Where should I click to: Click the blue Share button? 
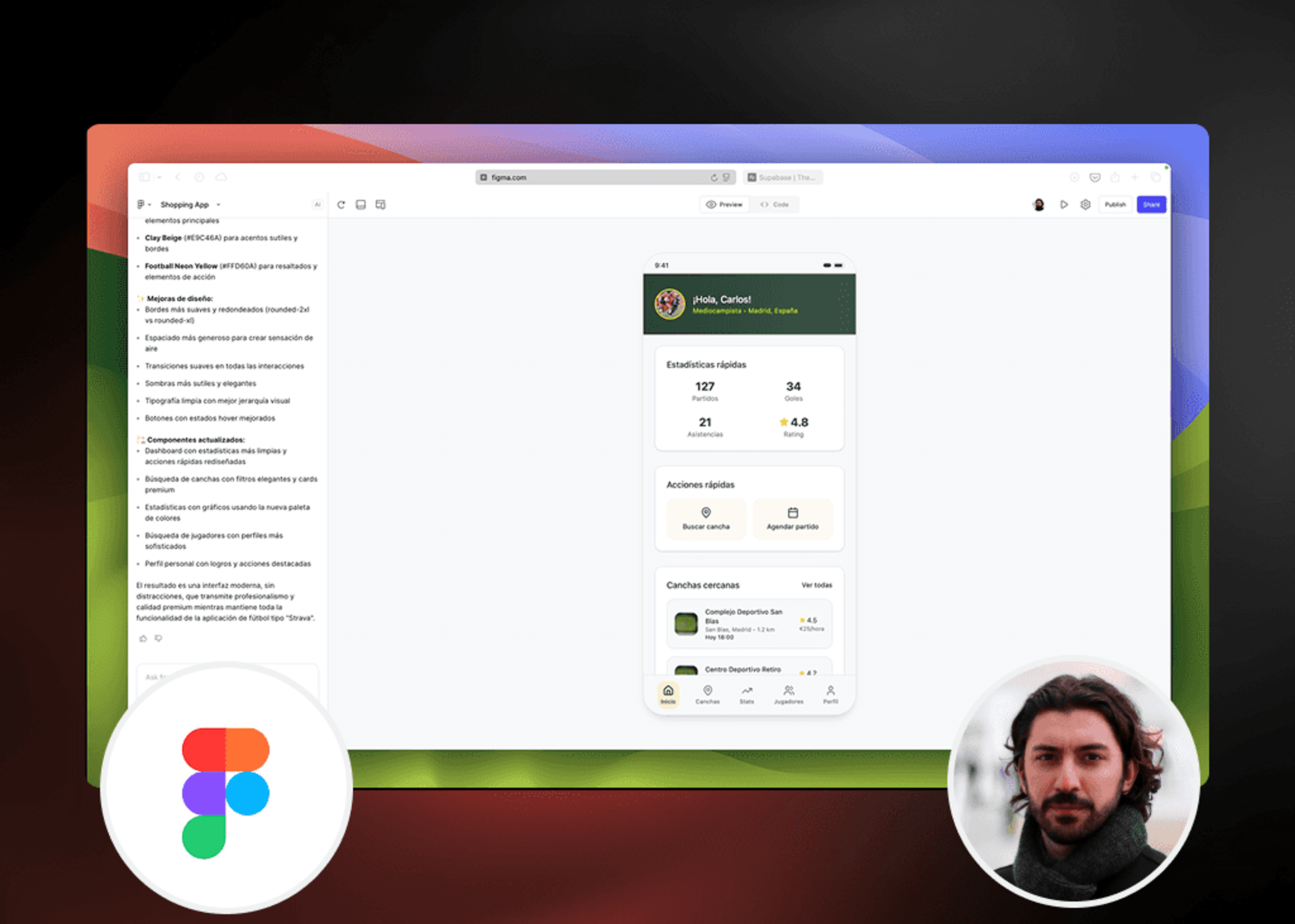tap(1152, 205)
